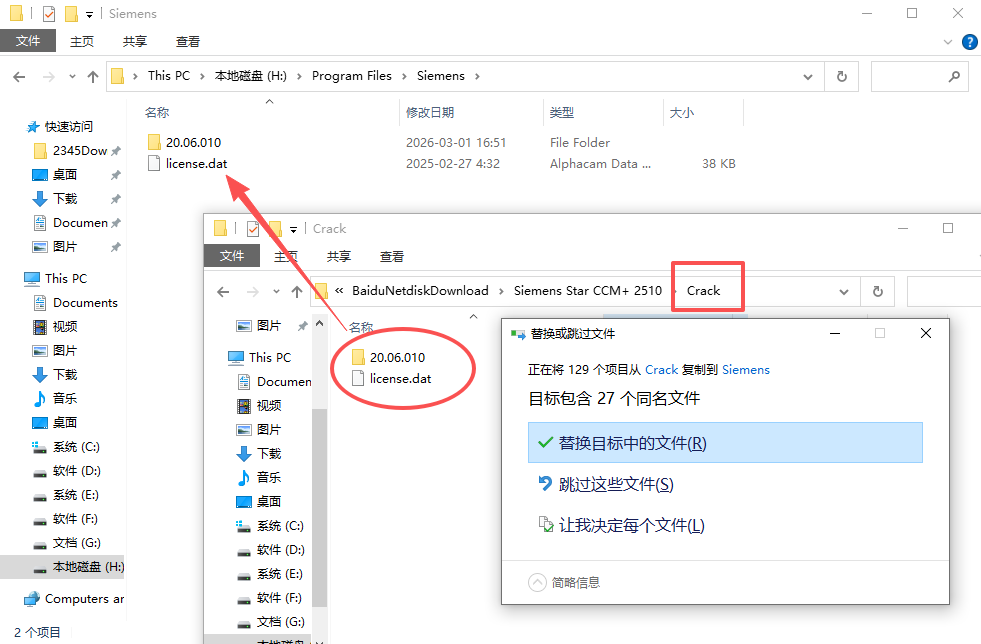Select 本地磁盘 (H:) in left navigation pane

[x=88, y=567]
